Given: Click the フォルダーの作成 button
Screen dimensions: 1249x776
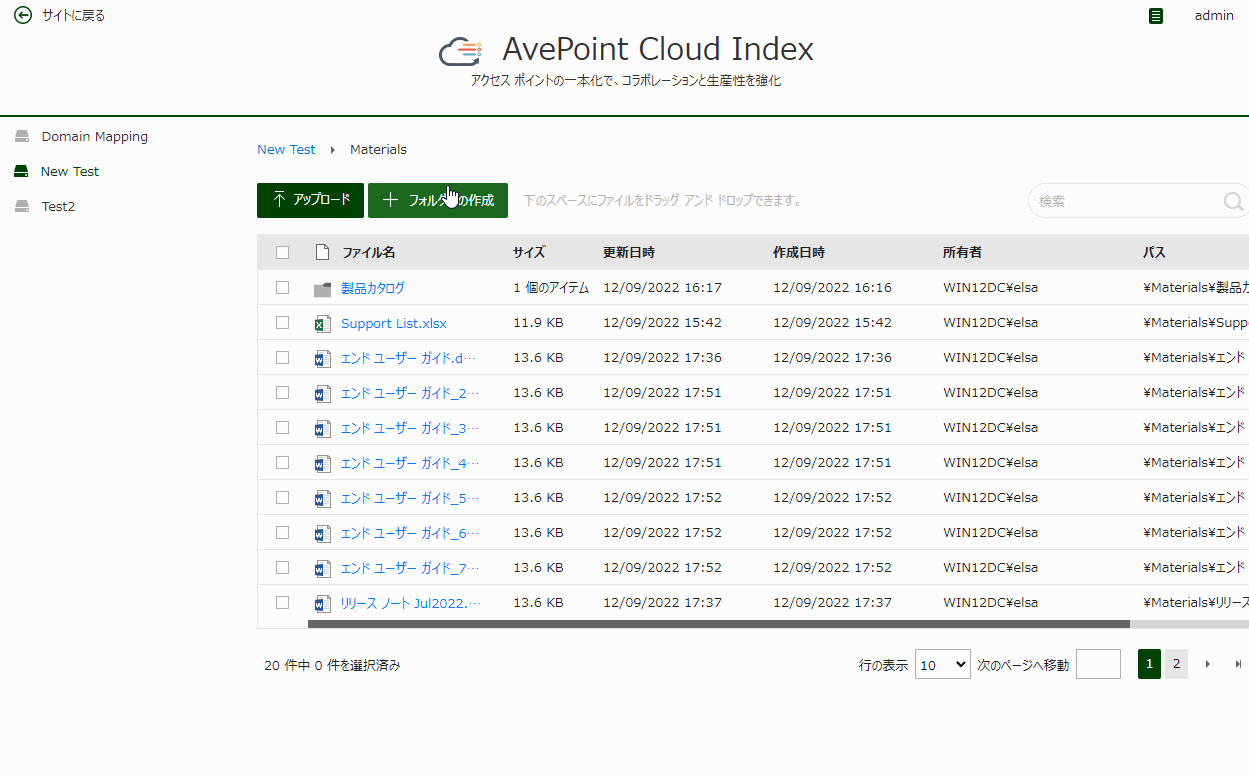Looking at the screenshot, I should click(438, 200).
